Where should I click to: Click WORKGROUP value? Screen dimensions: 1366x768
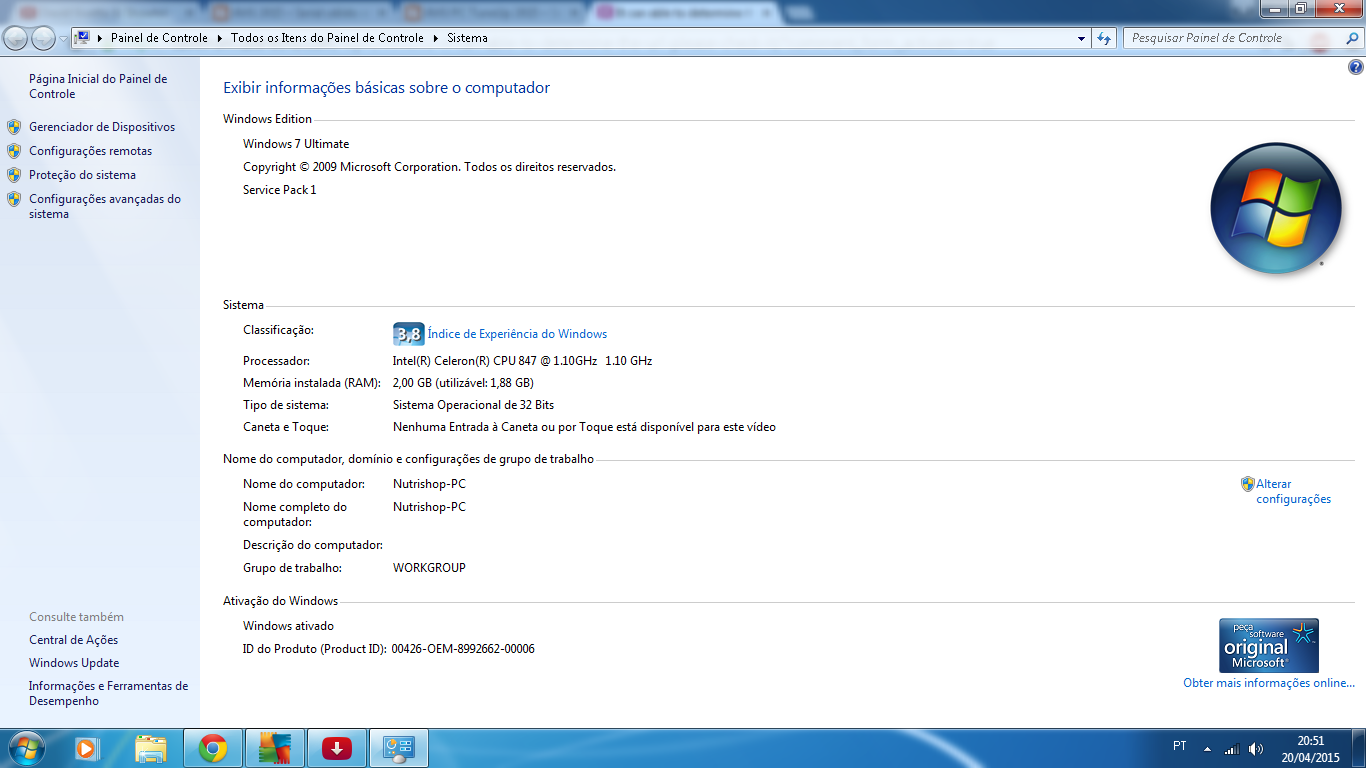coord(429,568)
